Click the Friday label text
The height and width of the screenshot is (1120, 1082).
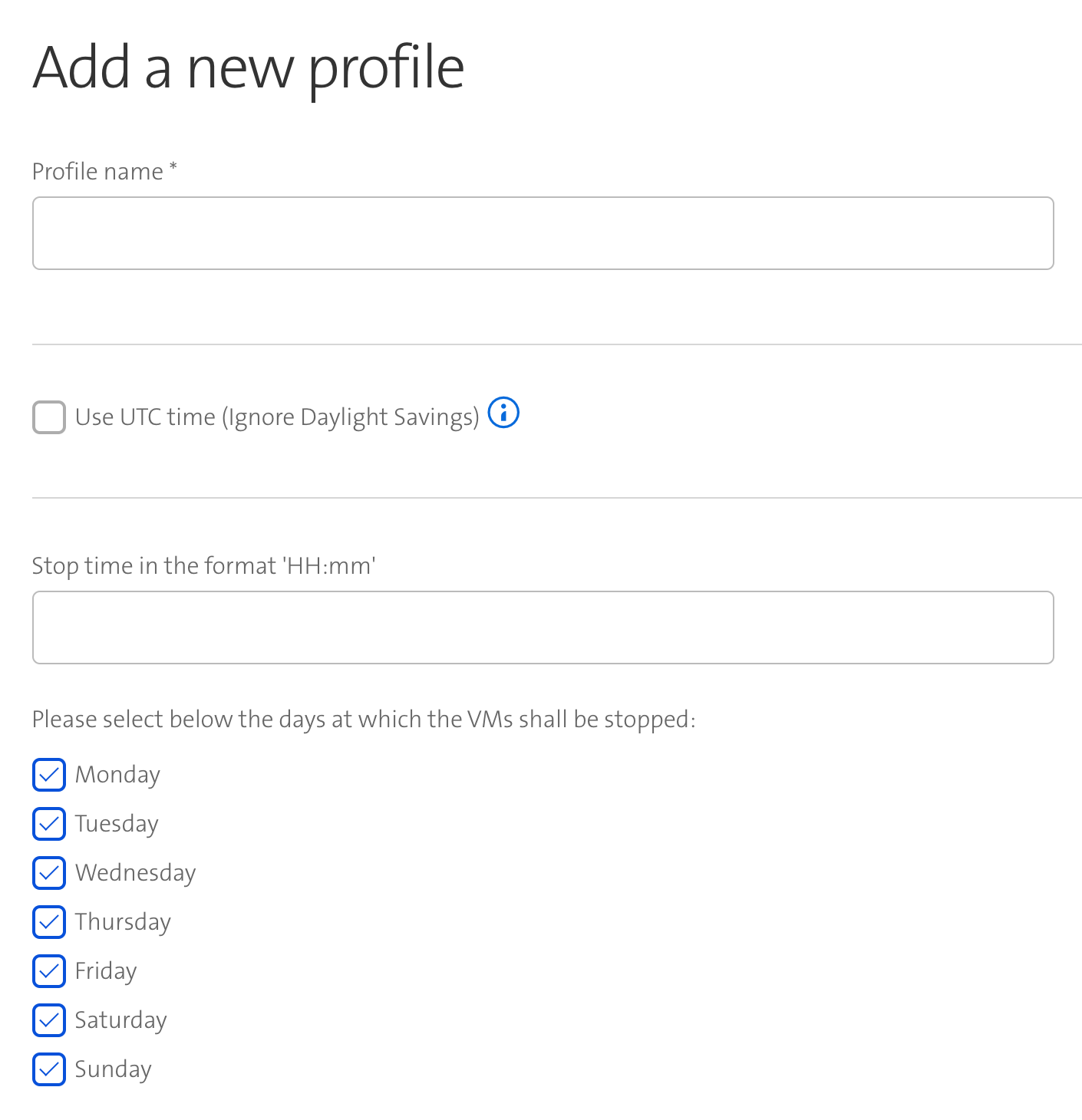pos(106,971)
